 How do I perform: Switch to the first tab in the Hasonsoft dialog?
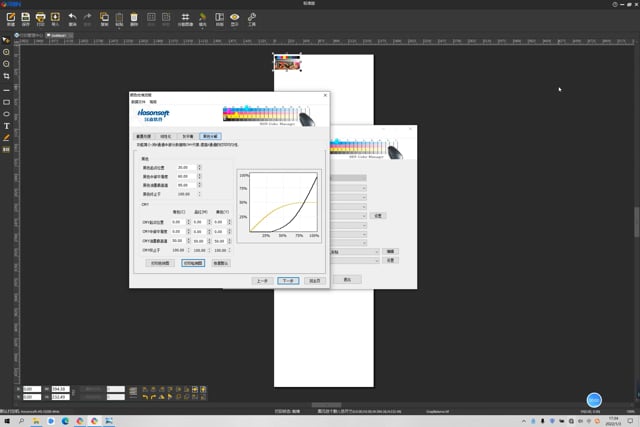click(x=143, y=136)
